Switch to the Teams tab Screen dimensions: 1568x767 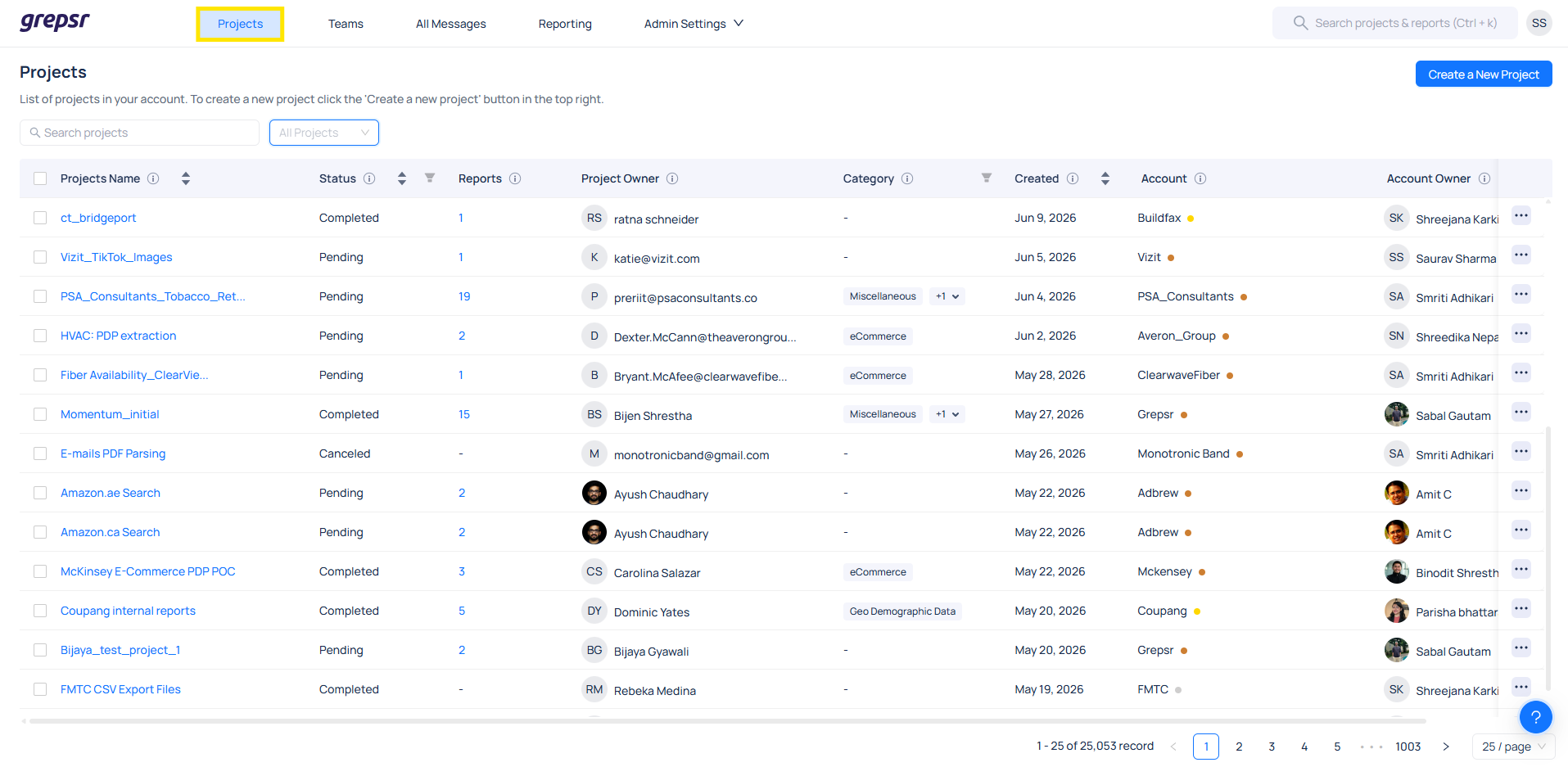pyautogui.click(x=346, y=24)
